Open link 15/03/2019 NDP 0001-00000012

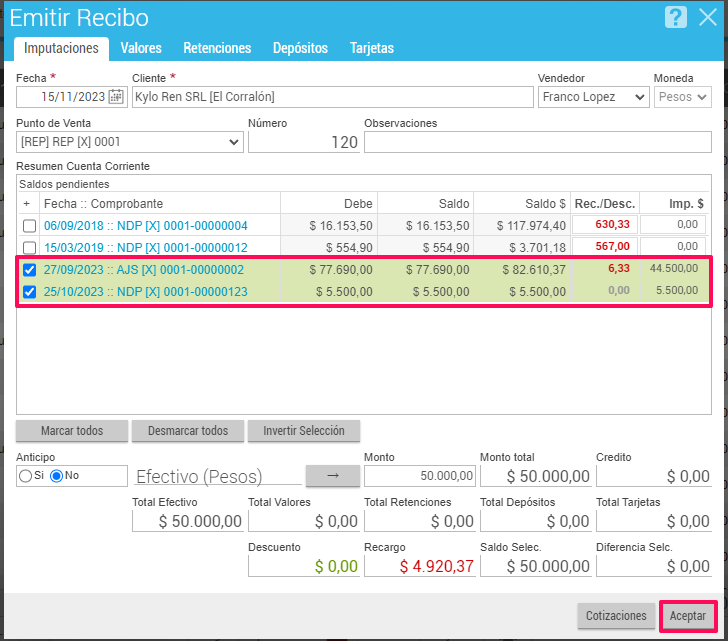tap(146, 247)
